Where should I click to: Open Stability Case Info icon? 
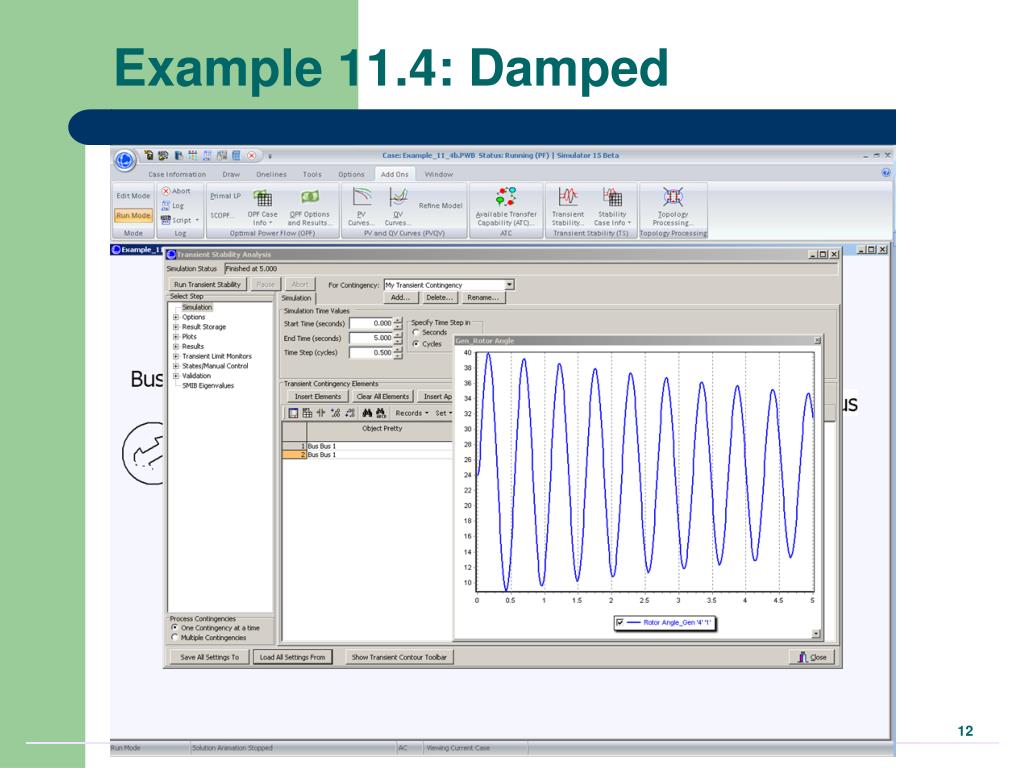(x=612, y=197)
